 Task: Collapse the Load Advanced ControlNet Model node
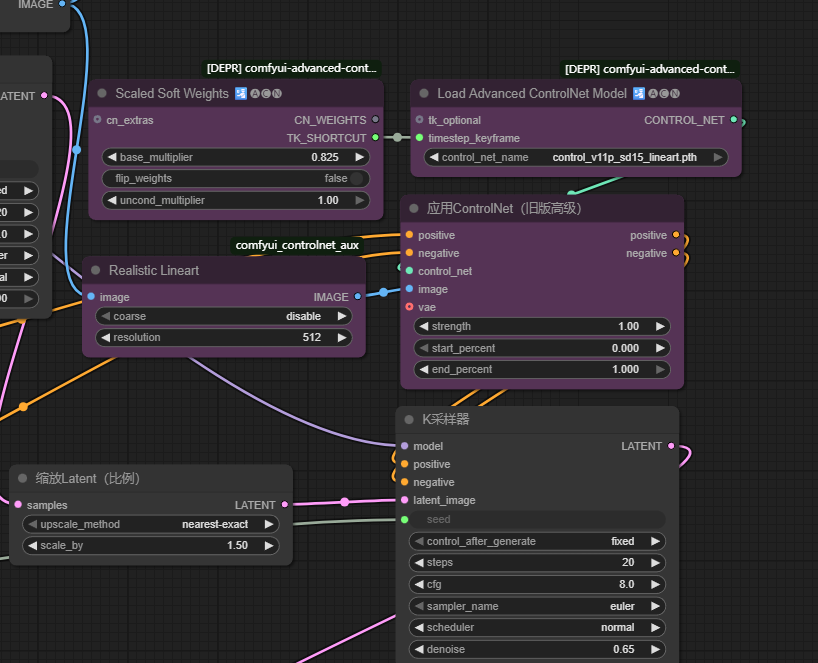424,94
